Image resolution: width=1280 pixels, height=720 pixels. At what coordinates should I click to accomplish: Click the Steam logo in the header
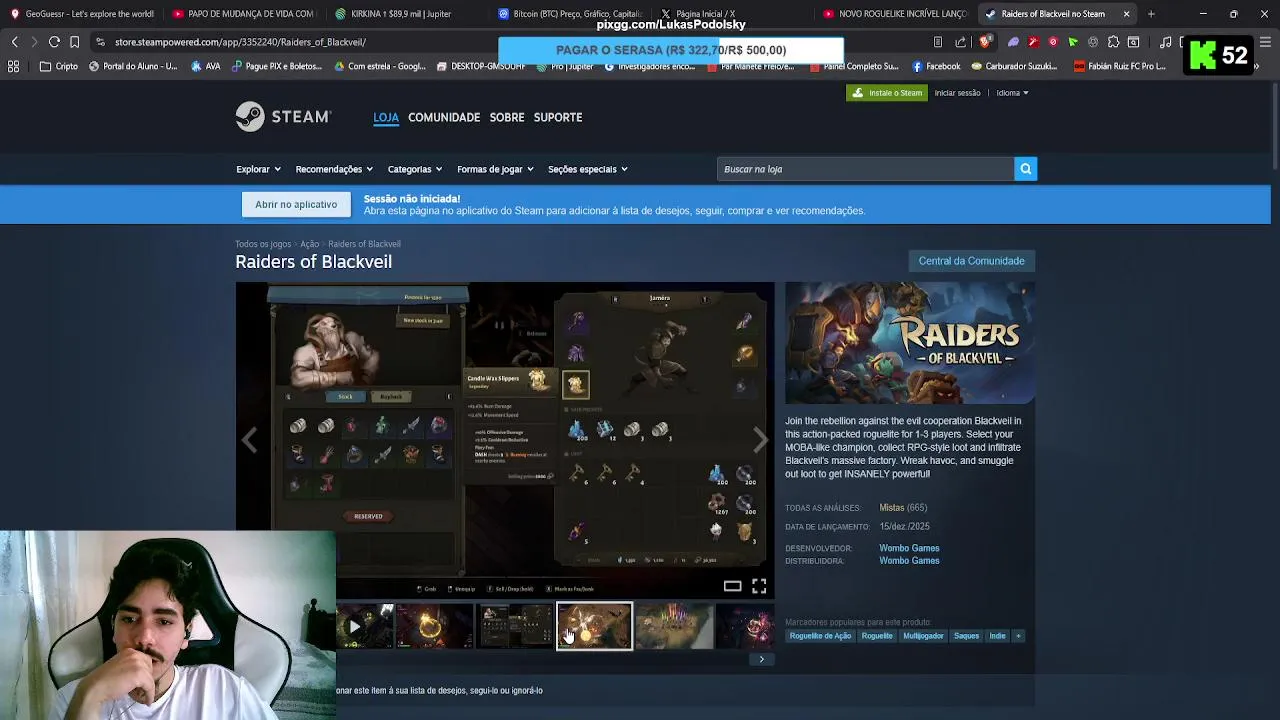point(283,116)
